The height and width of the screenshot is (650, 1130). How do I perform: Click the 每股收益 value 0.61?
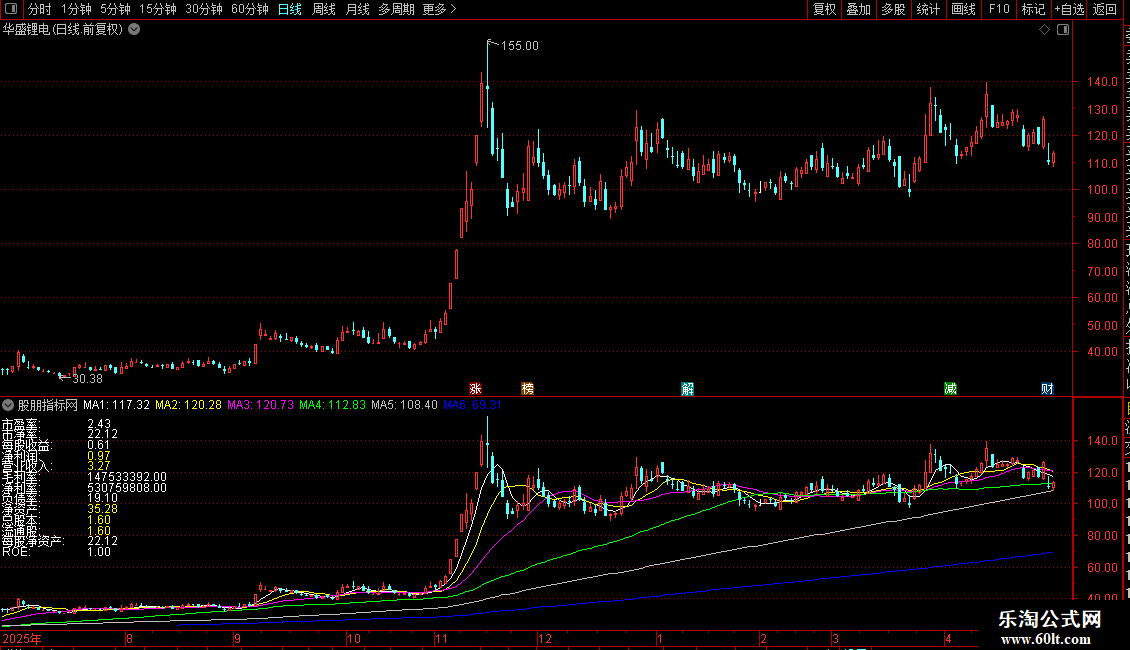(x=99, y=445)
